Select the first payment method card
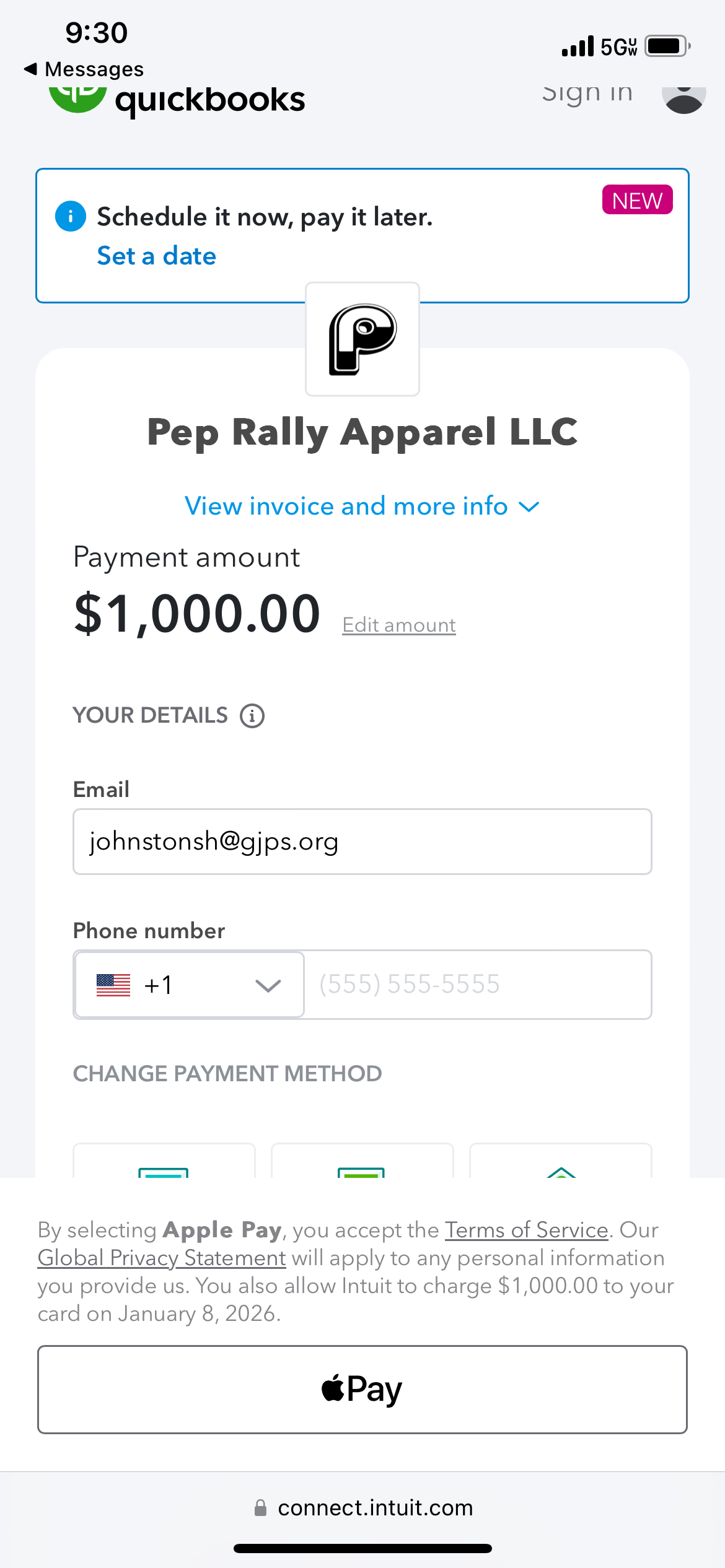This screenshot has width=725, height=1568. [164, 1162]
